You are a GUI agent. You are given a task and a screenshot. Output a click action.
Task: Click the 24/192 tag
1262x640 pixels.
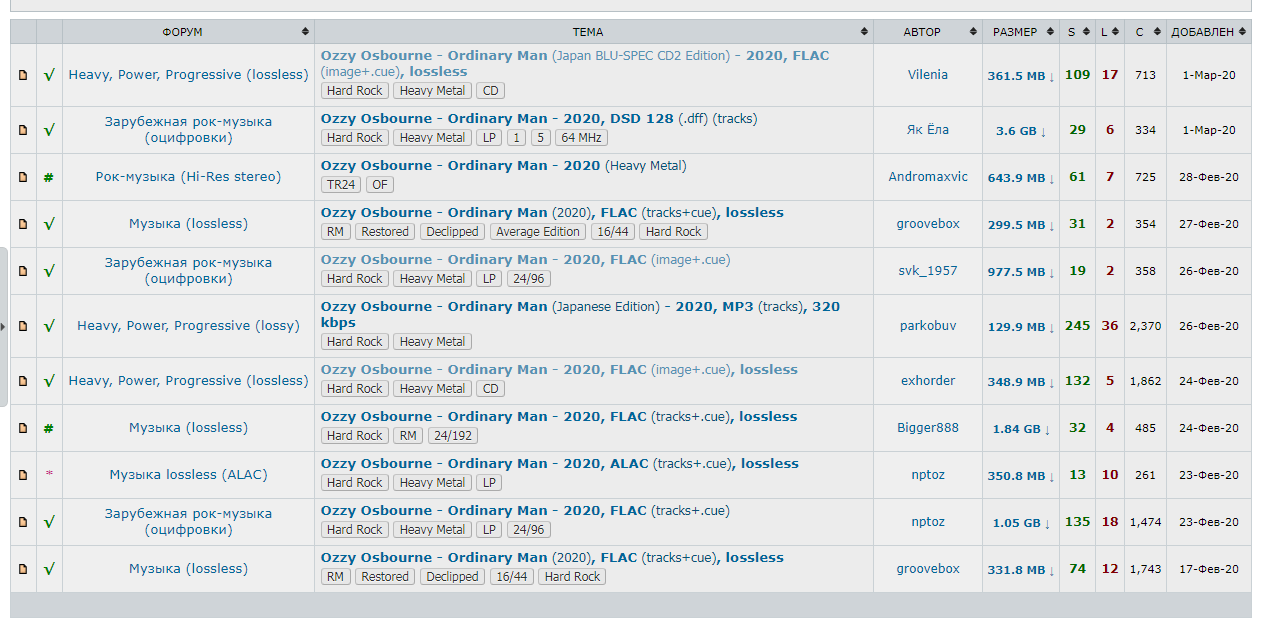[453, 436]
